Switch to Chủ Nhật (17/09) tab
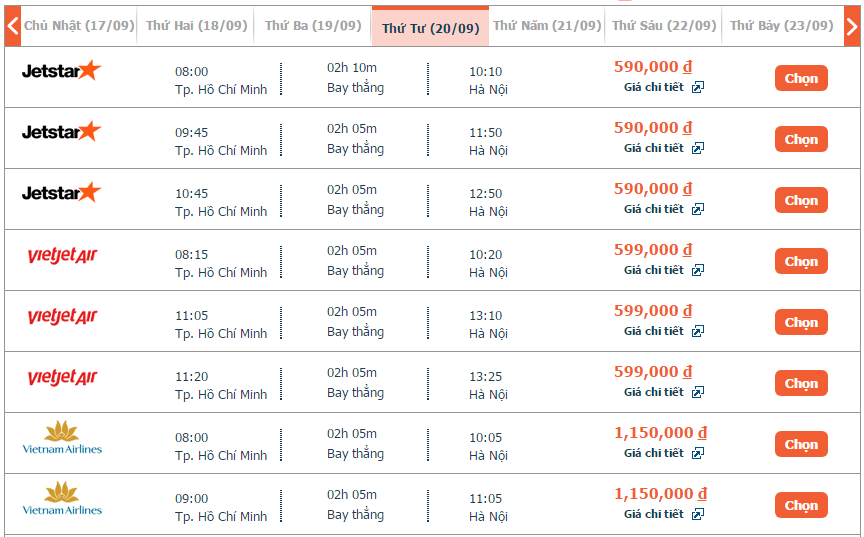 click(x=79, y=26)
